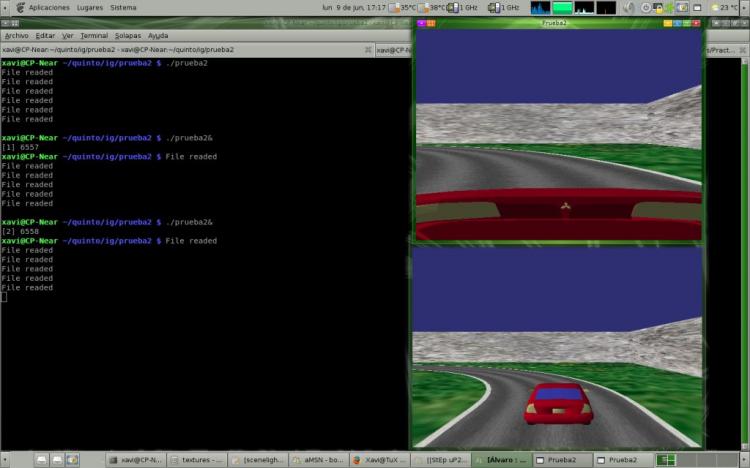Click the Firefox Xavi@TuX taskbar item
The width and height of the screenshot is (750, 468).
(379, 460)
